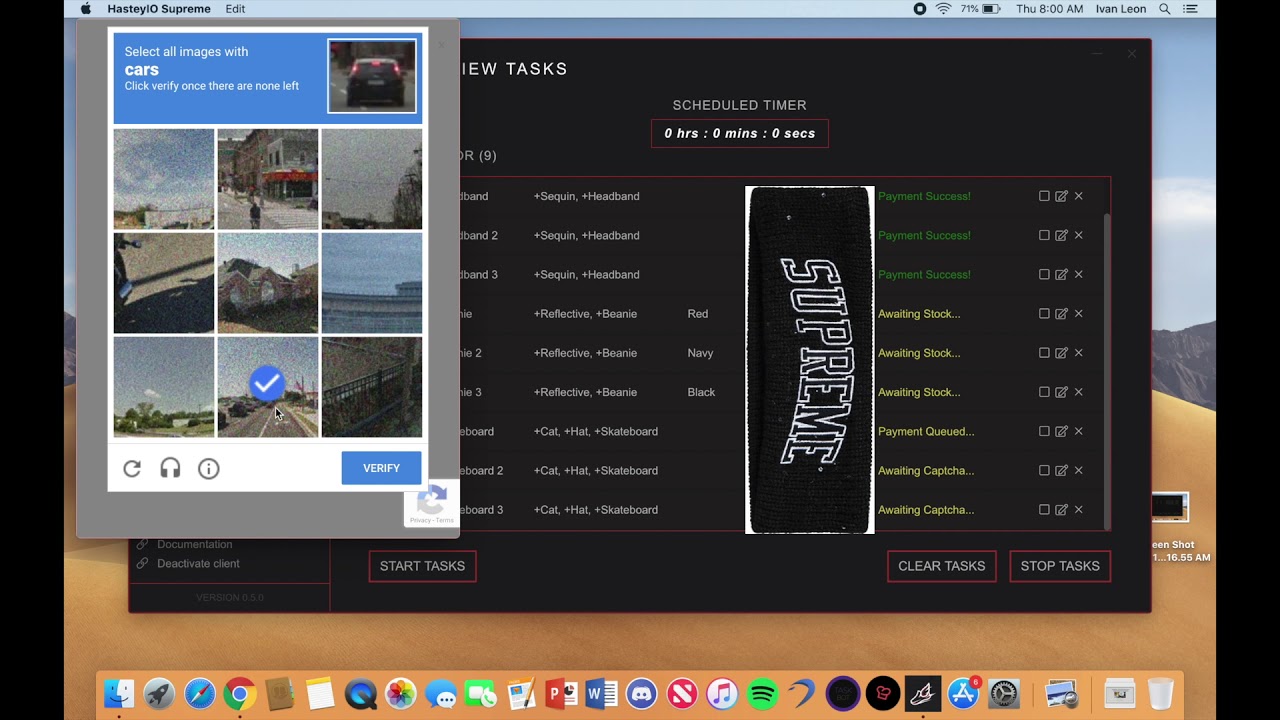The width and height of the screenshot is (1280, 720).
Task: Open the HasteyIO Supreme app menu
Action: pyautogui.click(x=159, y=9)
